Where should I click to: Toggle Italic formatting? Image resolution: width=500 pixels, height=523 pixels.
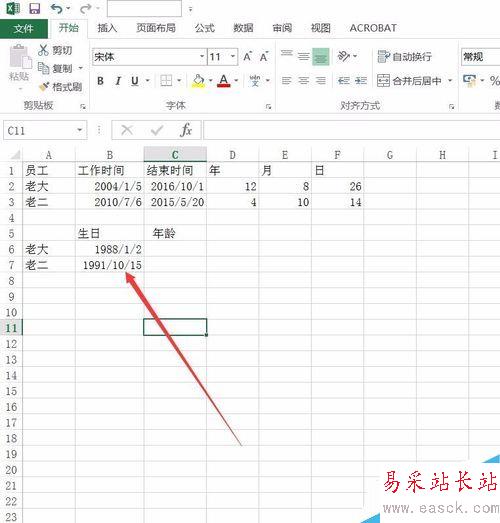tap(118, 81)
